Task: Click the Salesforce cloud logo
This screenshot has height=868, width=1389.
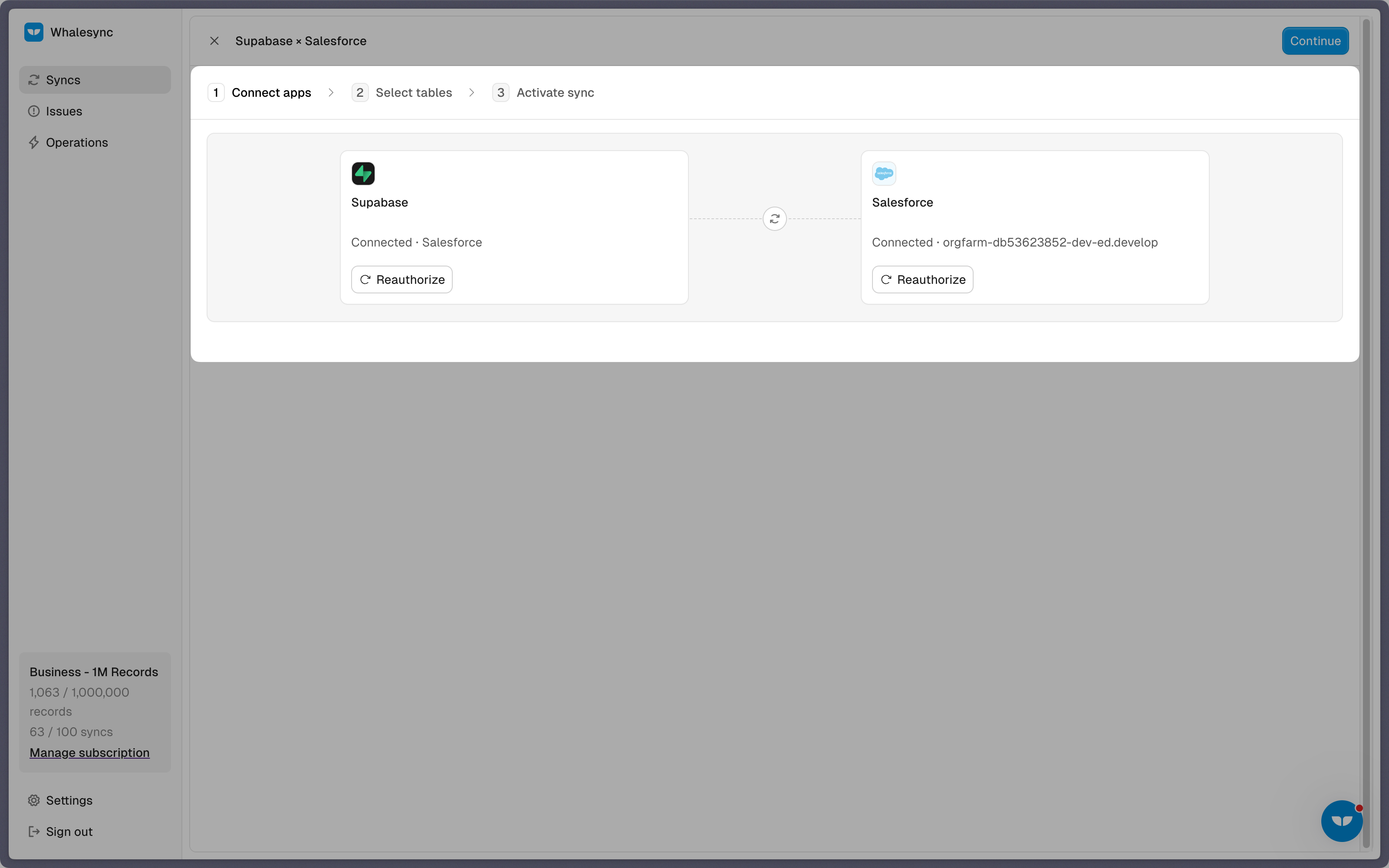Action: coord(884,173)
